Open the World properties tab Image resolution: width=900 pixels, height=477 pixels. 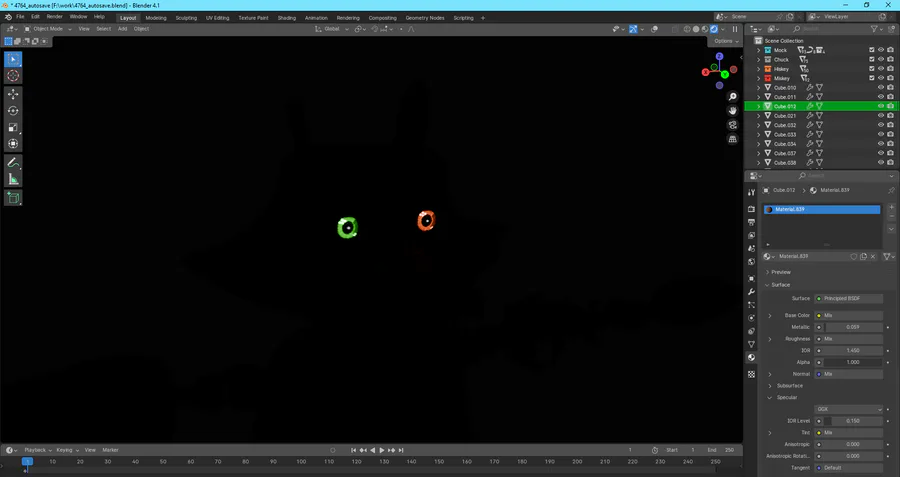point(751,262)
